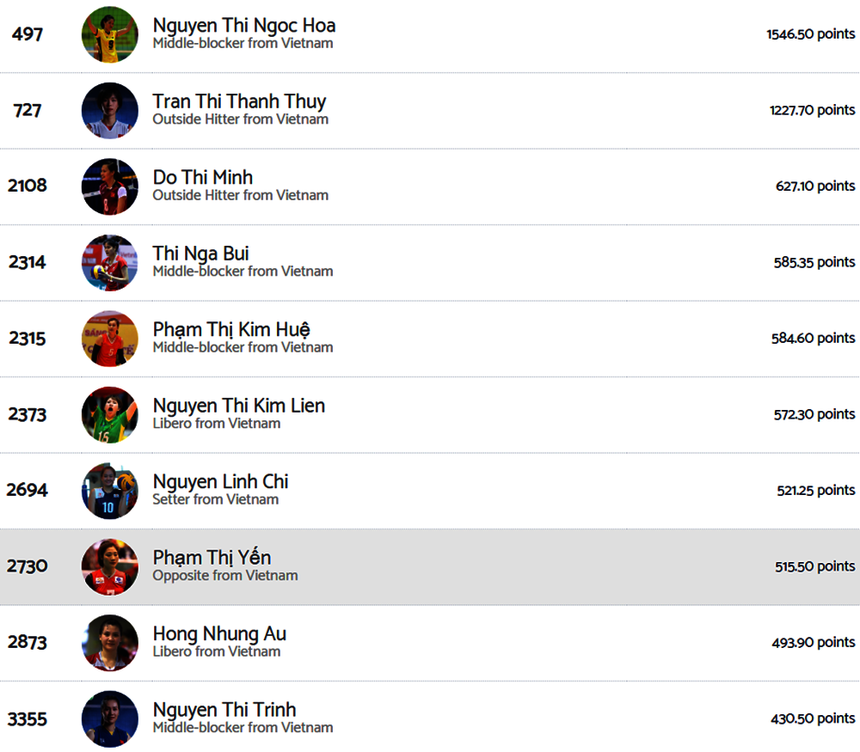
Task: Click the rank number 2730
Action: (x=27, y=566)
